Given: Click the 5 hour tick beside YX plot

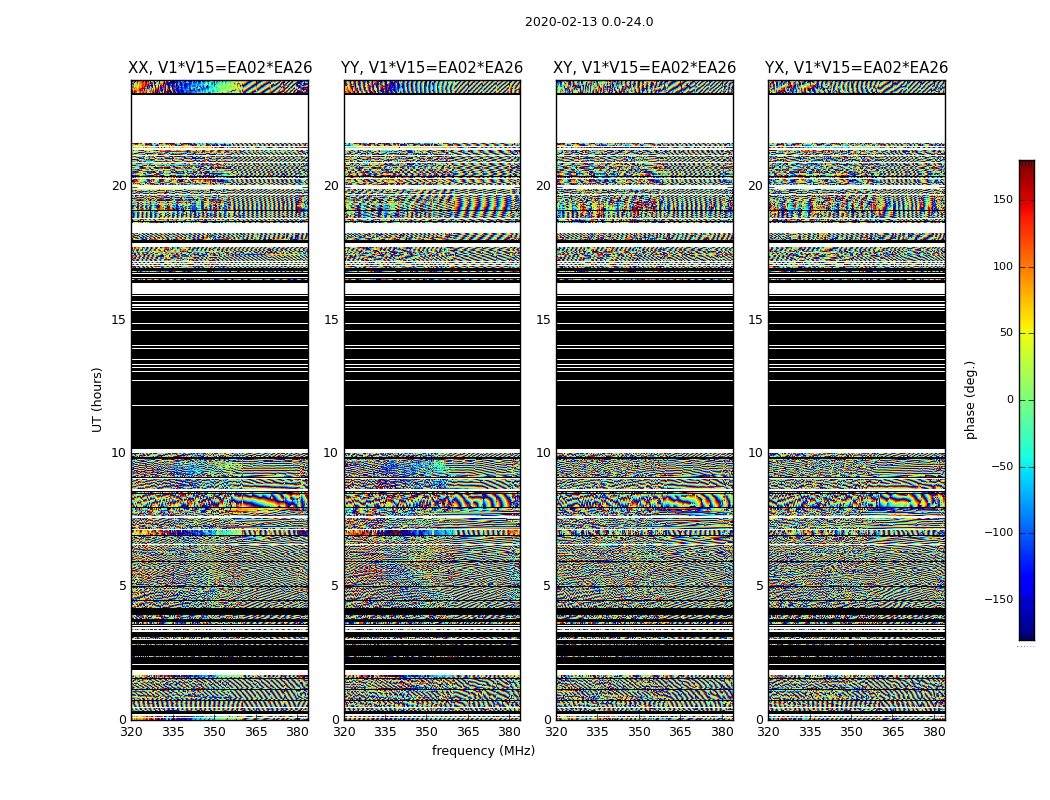Looking at the screenshot, I should (759, 586).
